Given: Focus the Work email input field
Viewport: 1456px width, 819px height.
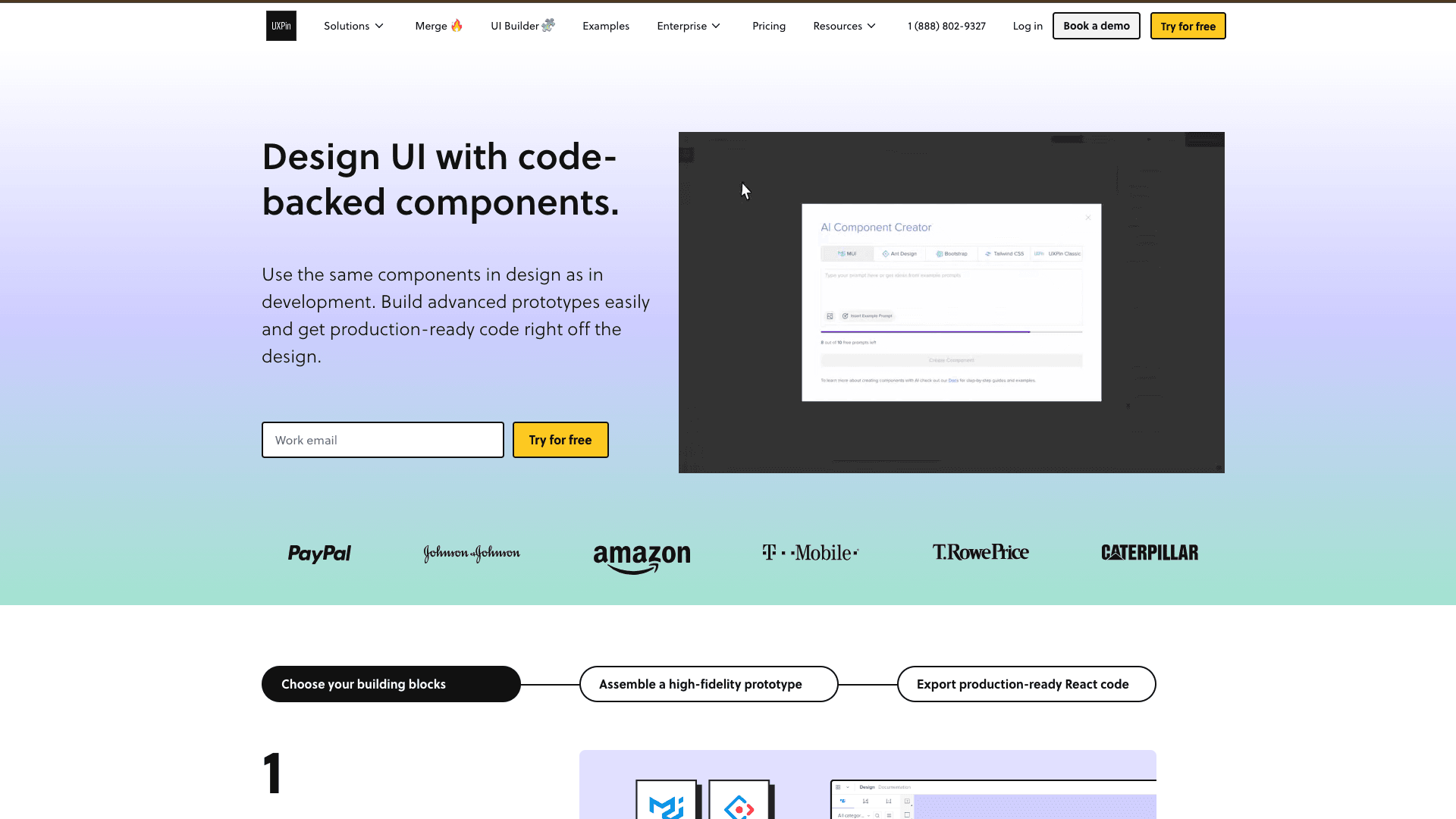Looking at the screenshot, I should (x=383, y=440).
